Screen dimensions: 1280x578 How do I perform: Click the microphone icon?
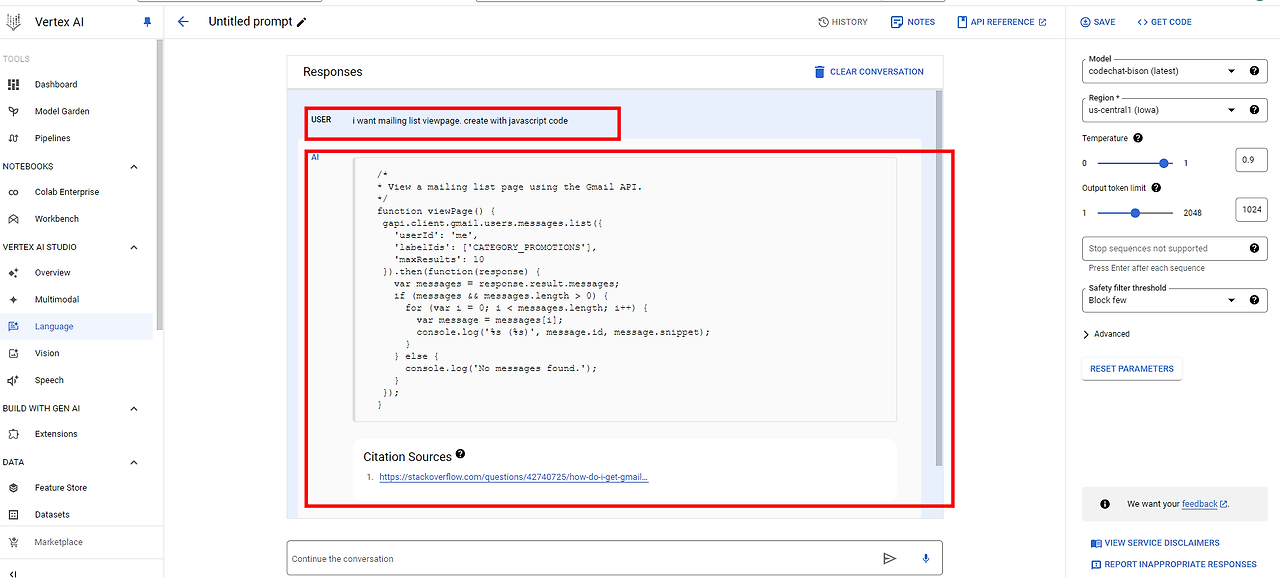926,559
